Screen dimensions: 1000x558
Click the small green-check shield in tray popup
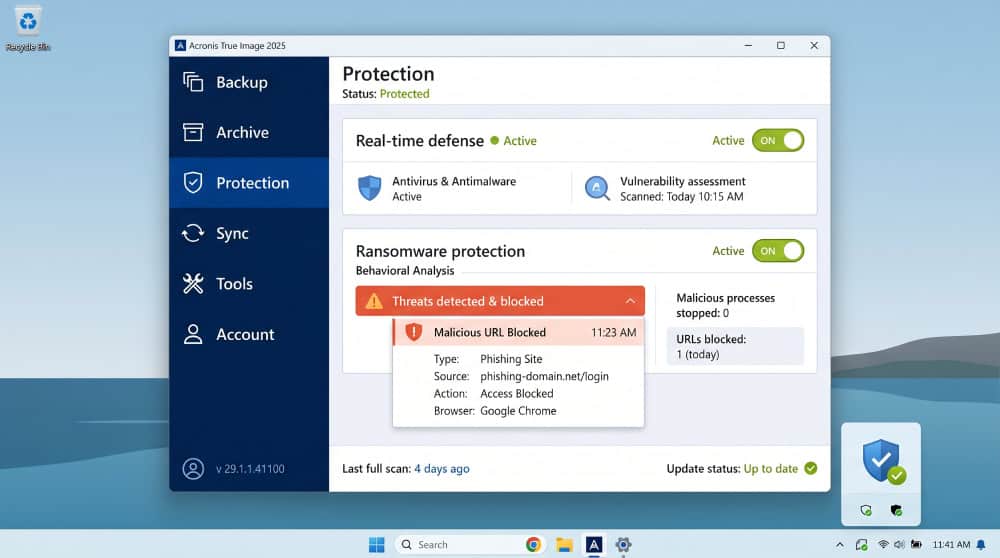click(866, 510)
